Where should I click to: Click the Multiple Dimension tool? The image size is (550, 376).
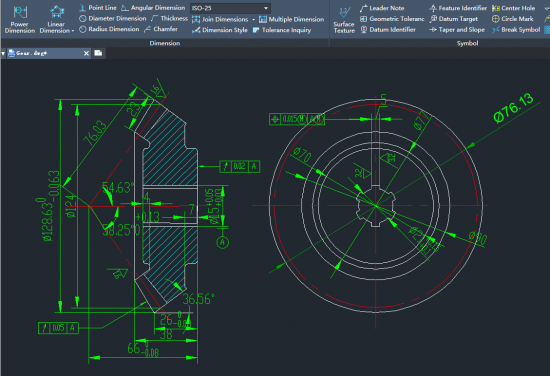pyautogui.click(x=291, y=19)
